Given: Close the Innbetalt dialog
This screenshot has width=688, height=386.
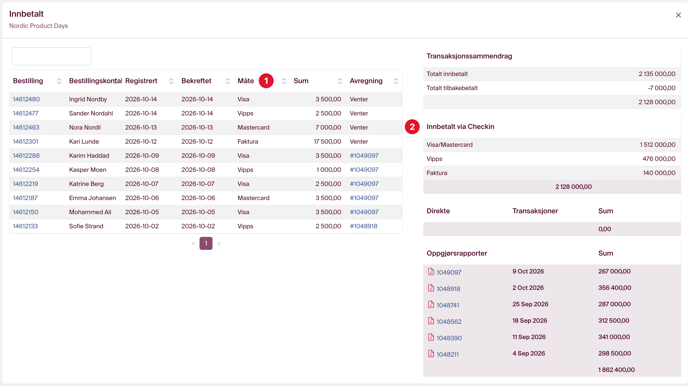Looking at the screenshot, I should [678, 15].
